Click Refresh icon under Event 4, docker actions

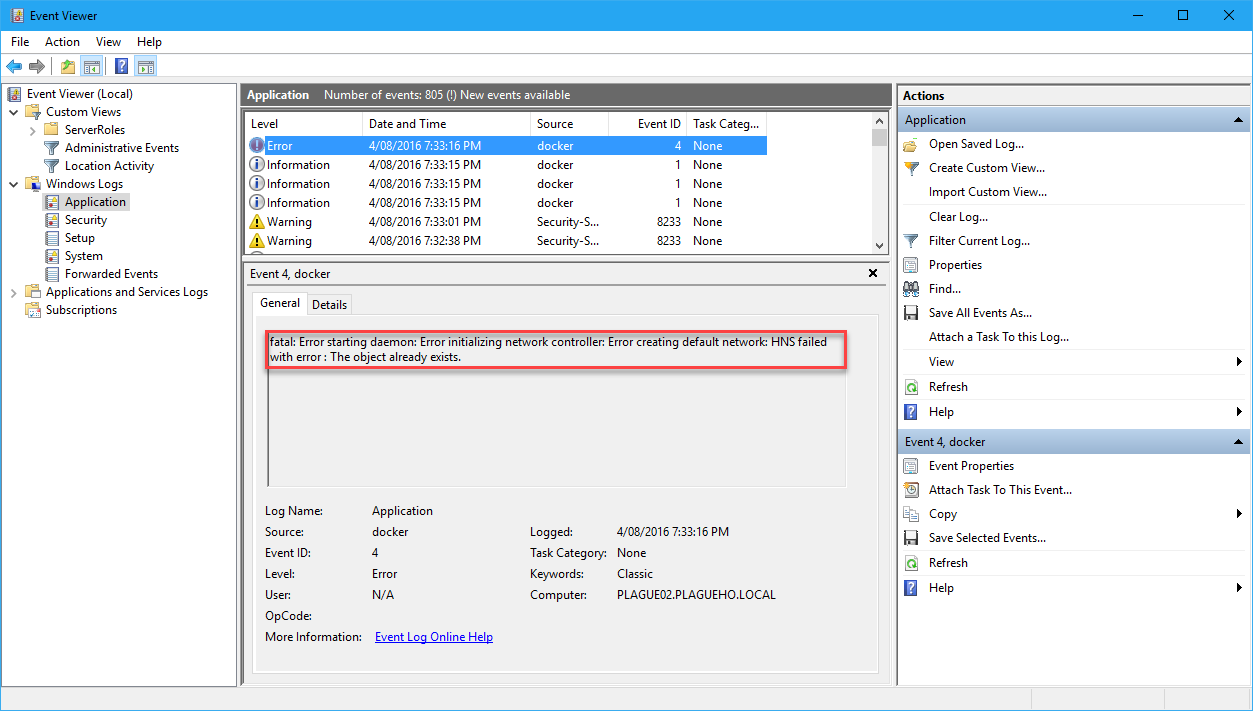pyautogui.click(x=911, y=563)
